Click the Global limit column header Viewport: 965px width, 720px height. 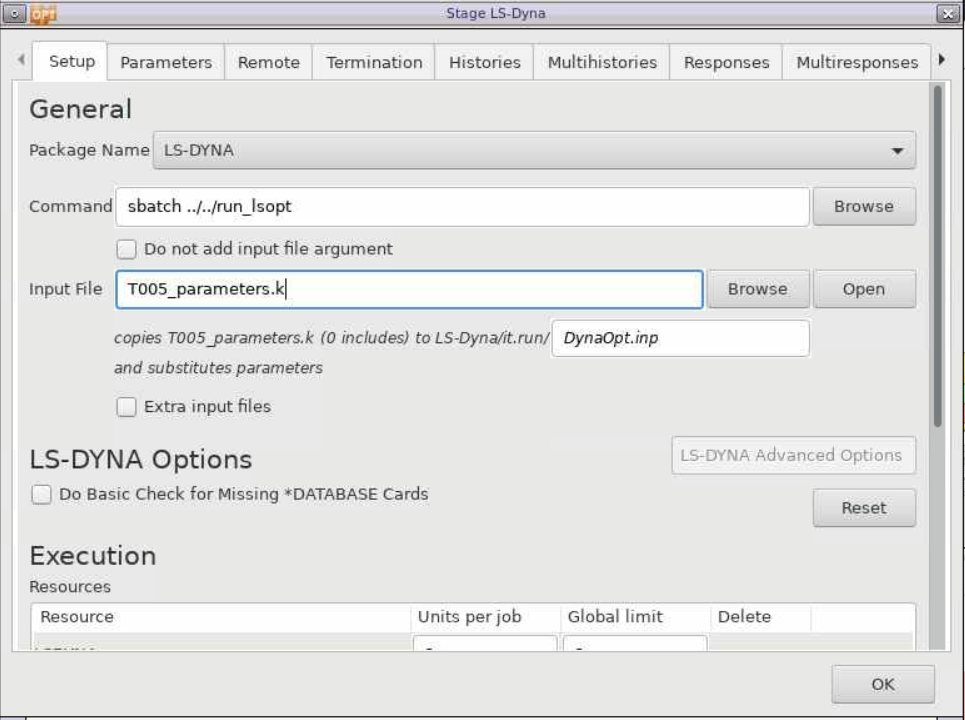[635, 617]
